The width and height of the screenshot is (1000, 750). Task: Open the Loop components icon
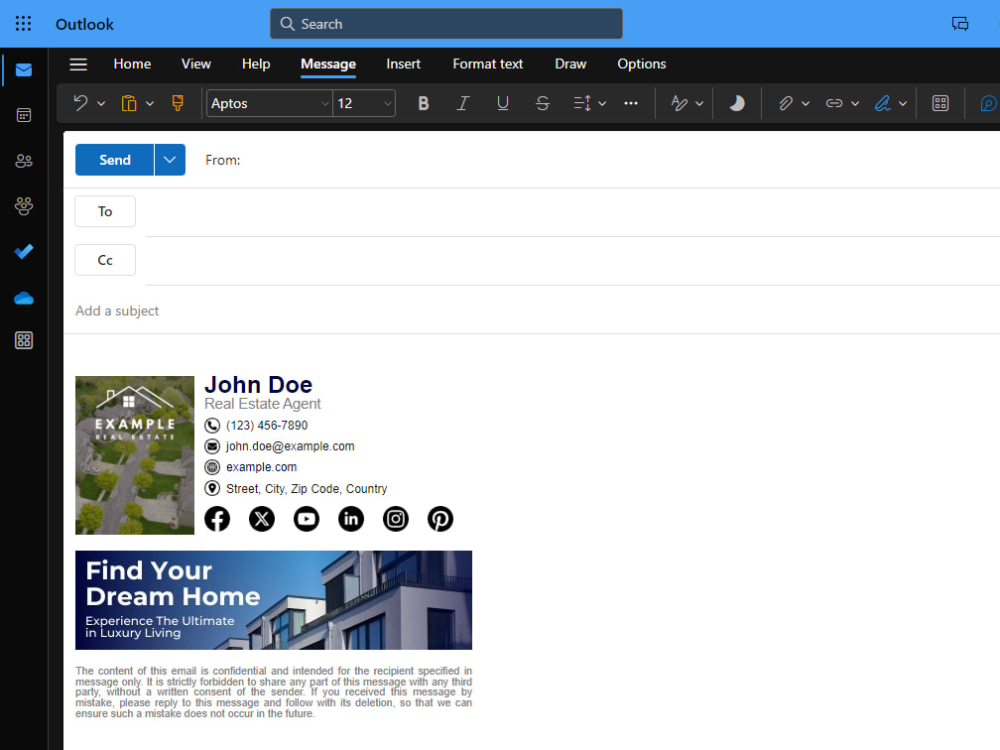[x=940, y=103]
